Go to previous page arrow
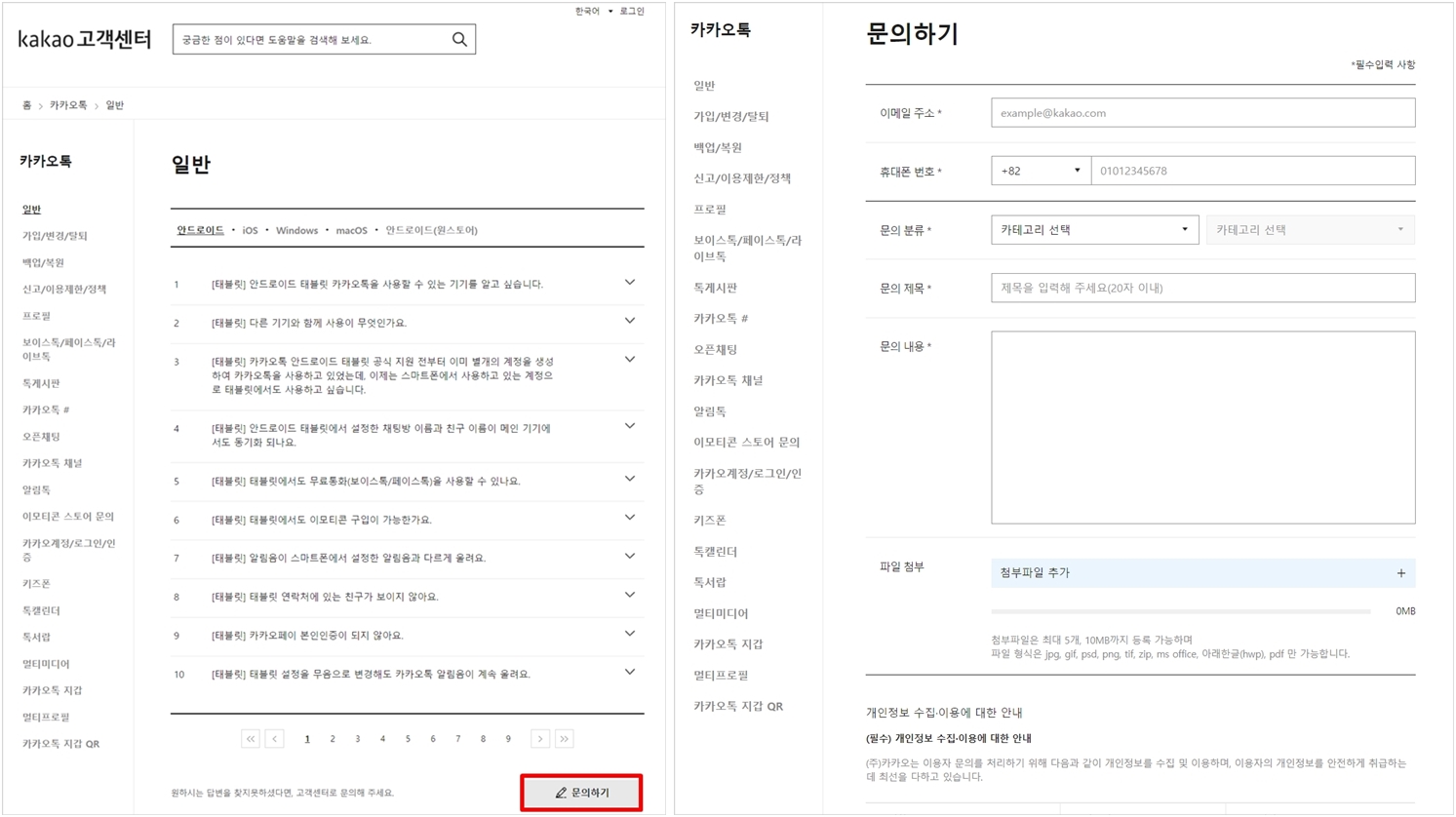The width and height of the screenshot is (1456, 817). pyautogui.click(x=275, y=739)
